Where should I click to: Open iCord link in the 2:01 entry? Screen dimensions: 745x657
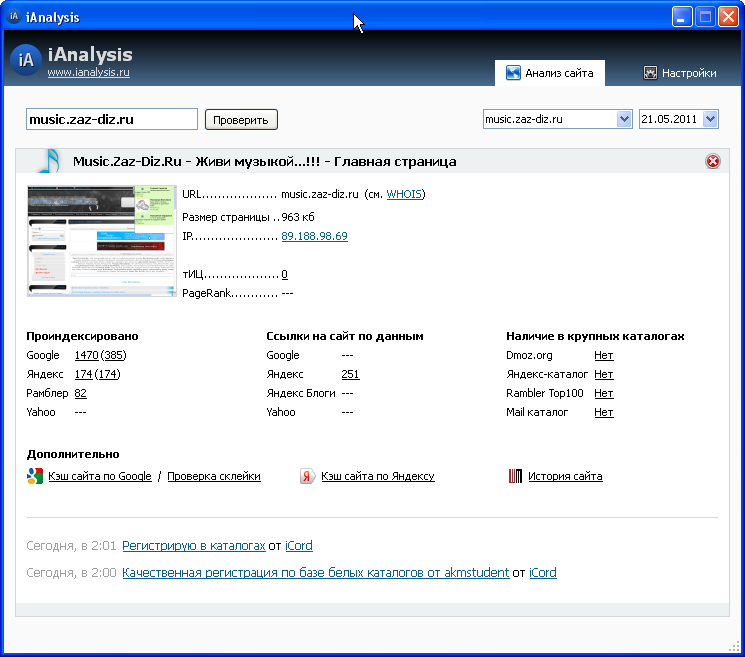pos(299,545)
